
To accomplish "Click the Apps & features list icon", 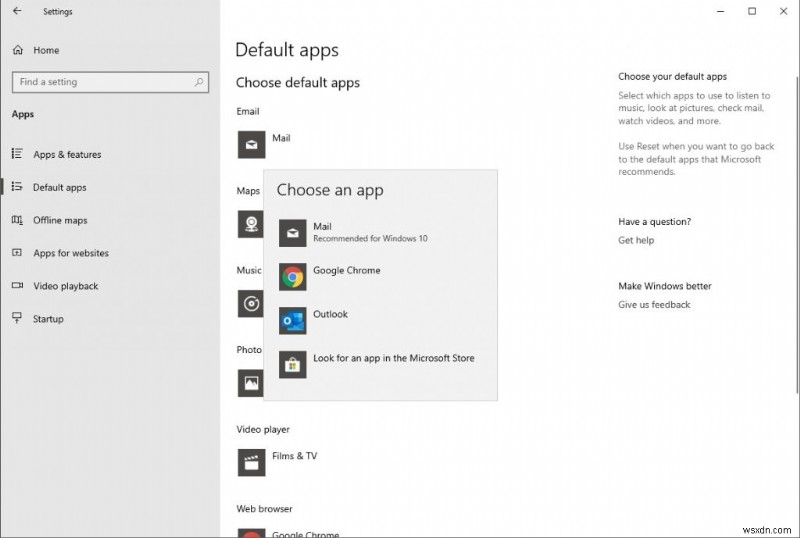I will point(17,154).
